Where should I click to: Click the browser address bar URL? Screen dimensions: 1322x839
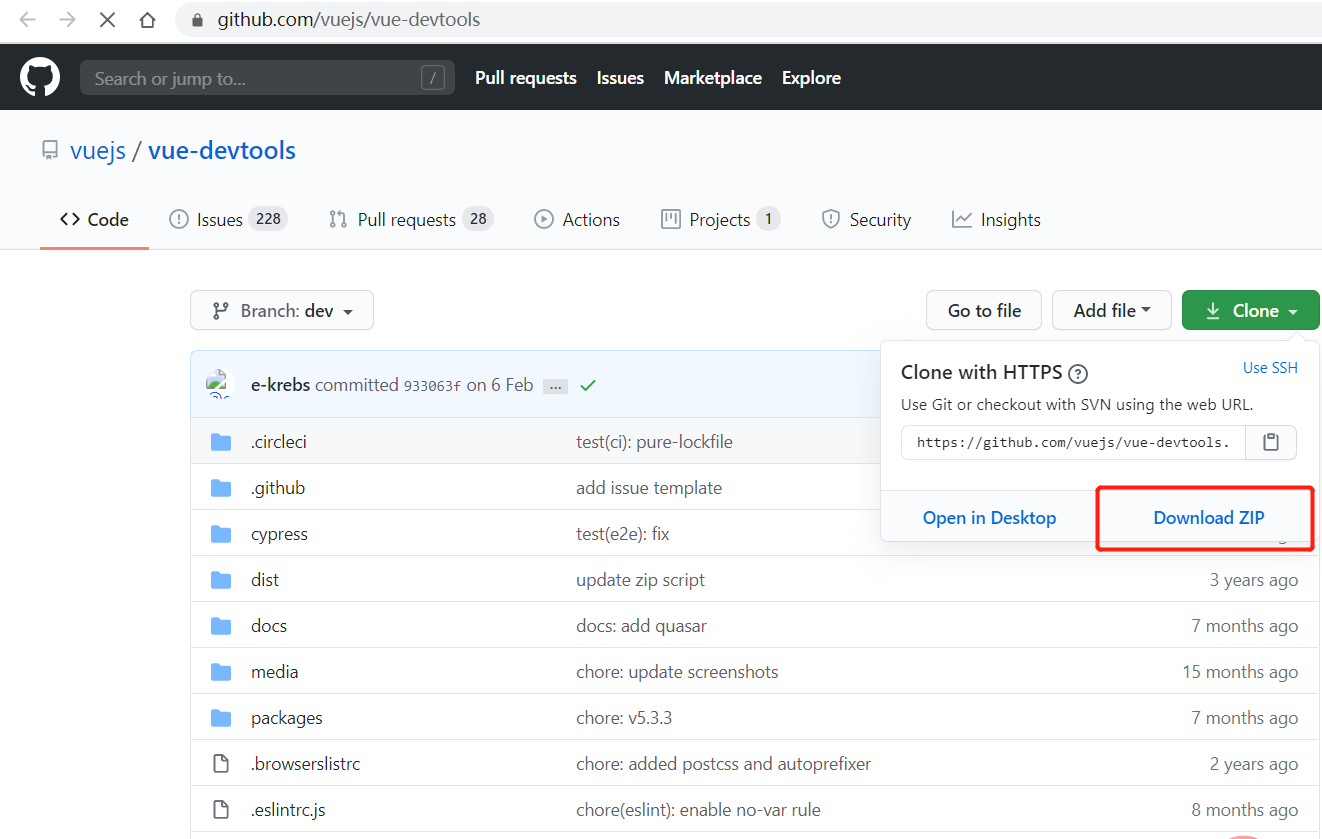click(348, 20)
